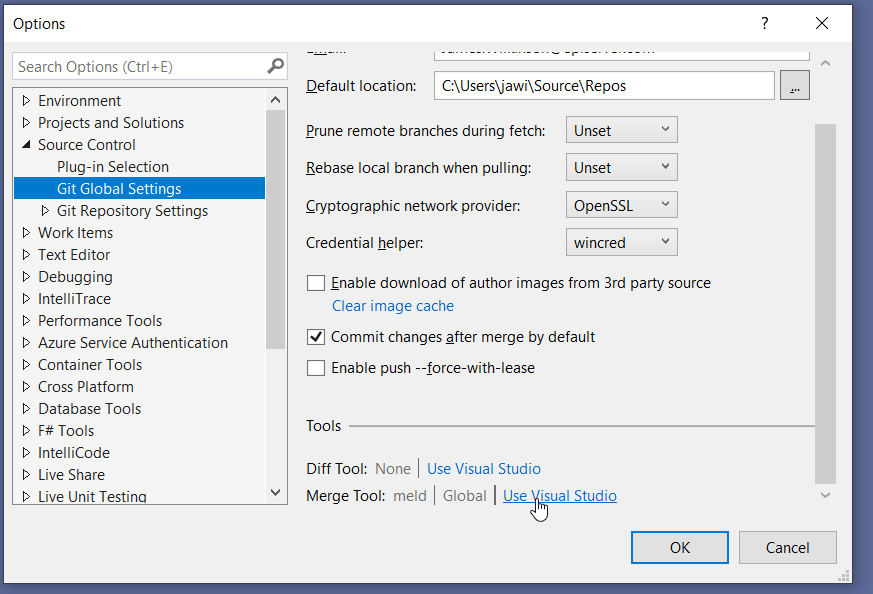
Task: Open Cryptographic network provider dropdown
Action: [x=621, y=206]
